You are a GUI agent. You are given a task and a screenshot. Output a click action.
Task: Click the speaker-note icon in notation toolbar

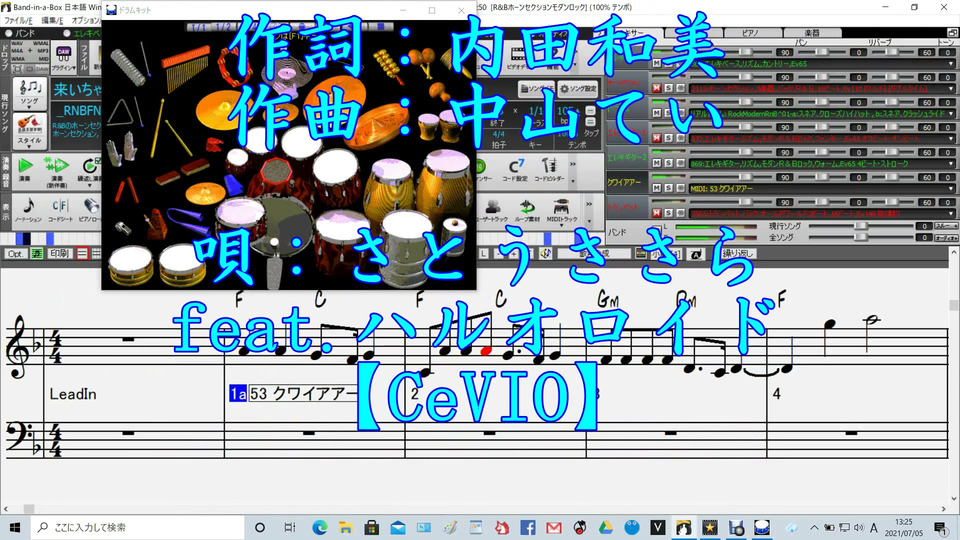545,253
